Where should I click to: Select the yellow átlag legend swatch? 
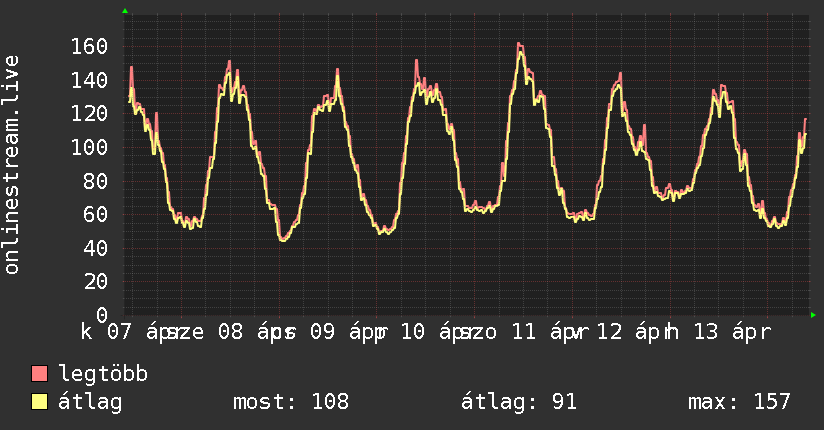pyautogui.click(x=40, y=403)
